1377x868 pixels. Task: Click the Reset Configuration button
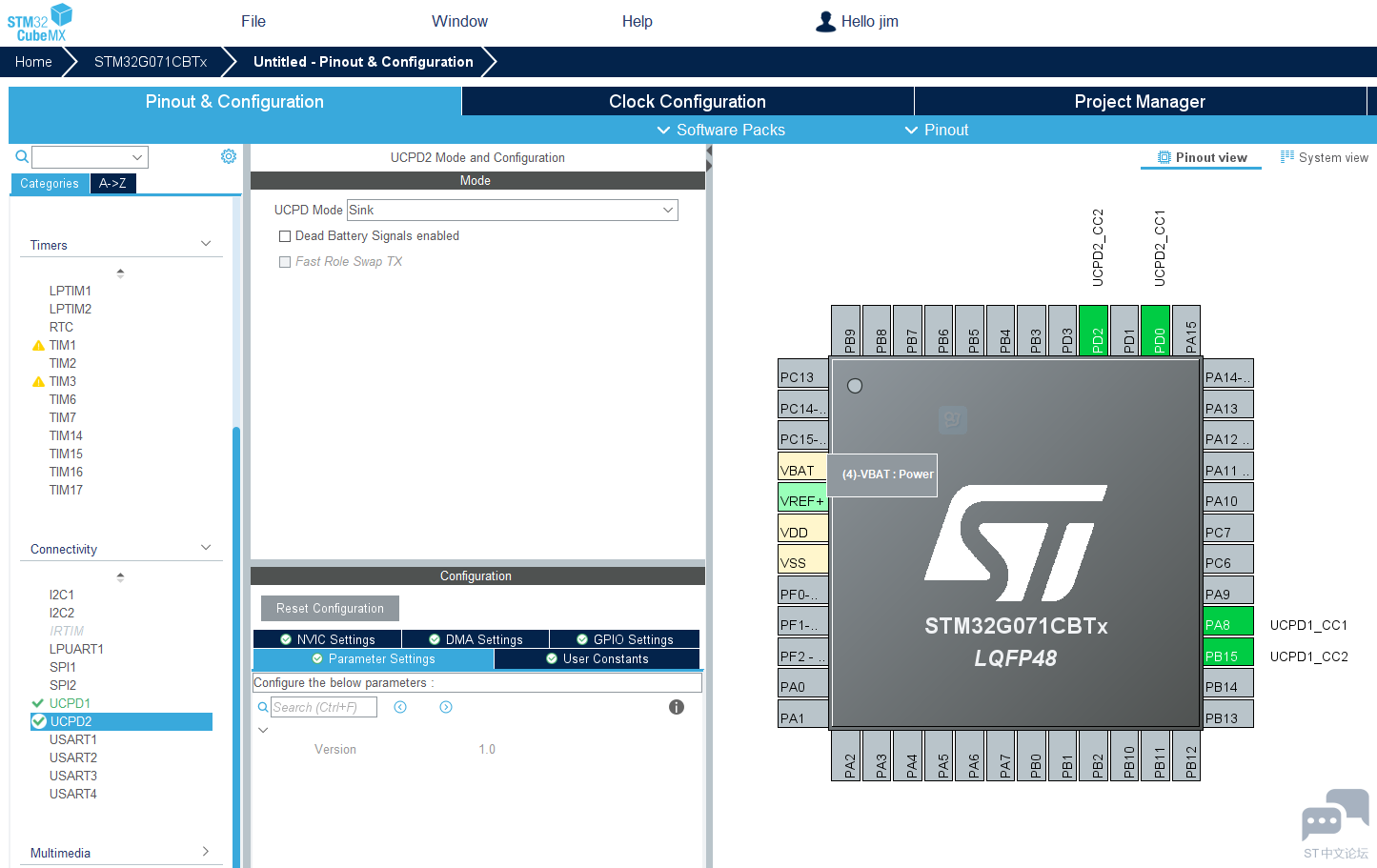coord(330,609)
